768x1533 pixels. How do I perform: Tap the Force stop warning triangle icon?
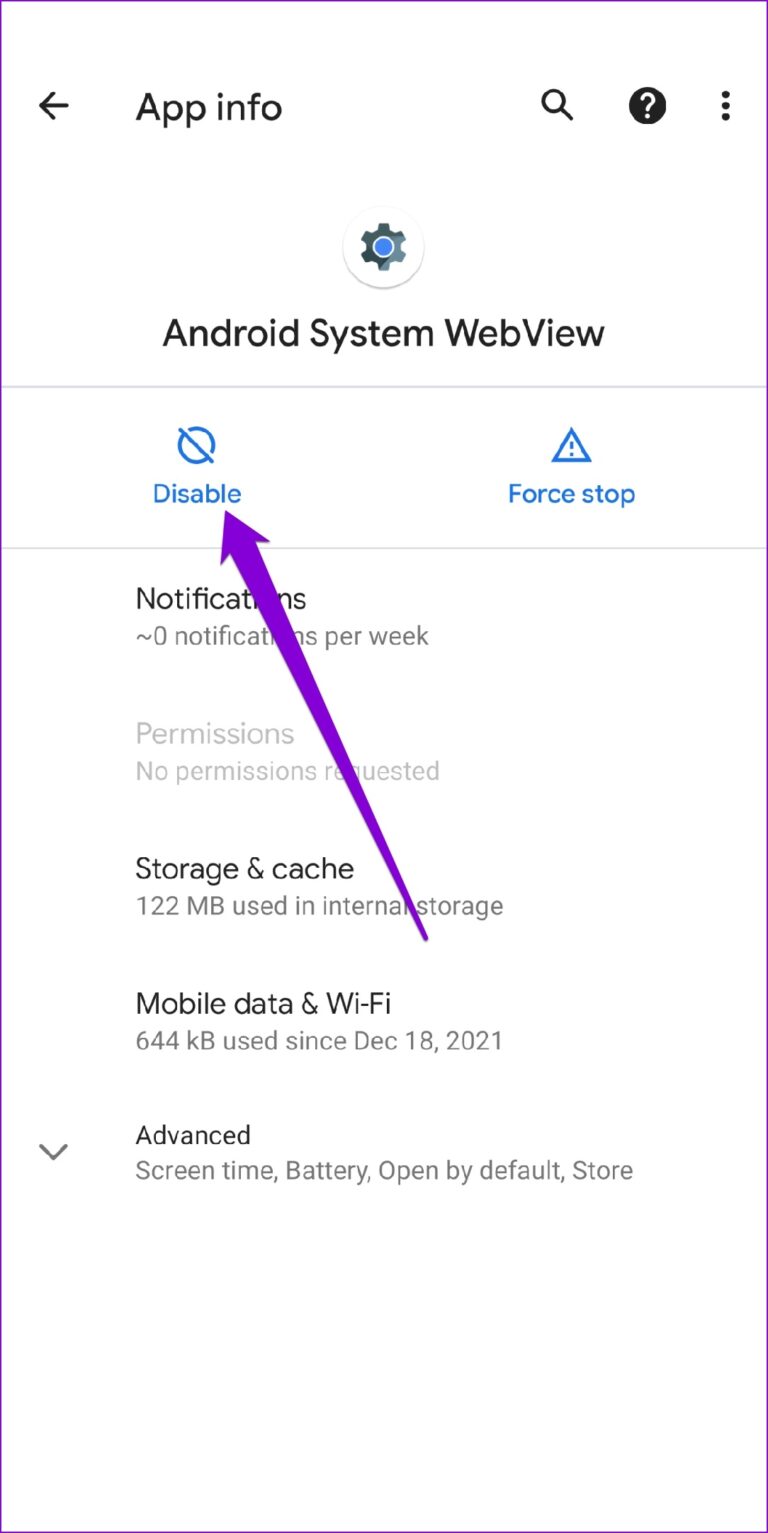click(x=570, y=446)
